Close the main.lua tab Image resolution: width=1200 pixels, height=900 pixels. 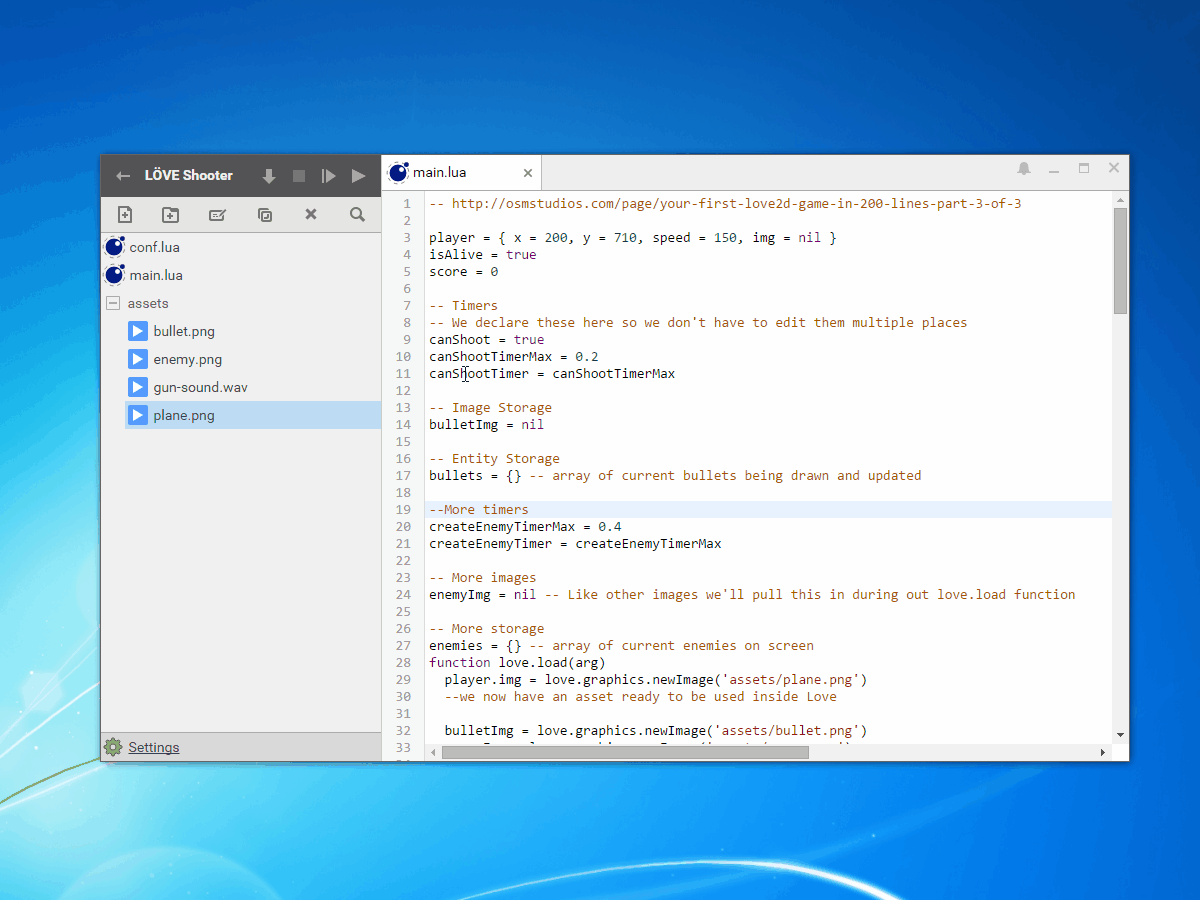[x=528, y=173]
